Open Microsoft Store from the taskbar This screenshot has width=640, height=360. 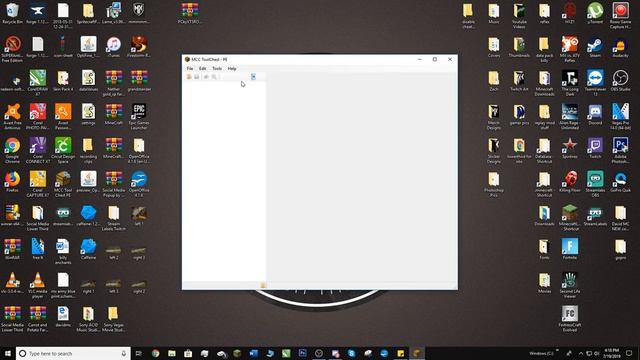pos(188,353)
